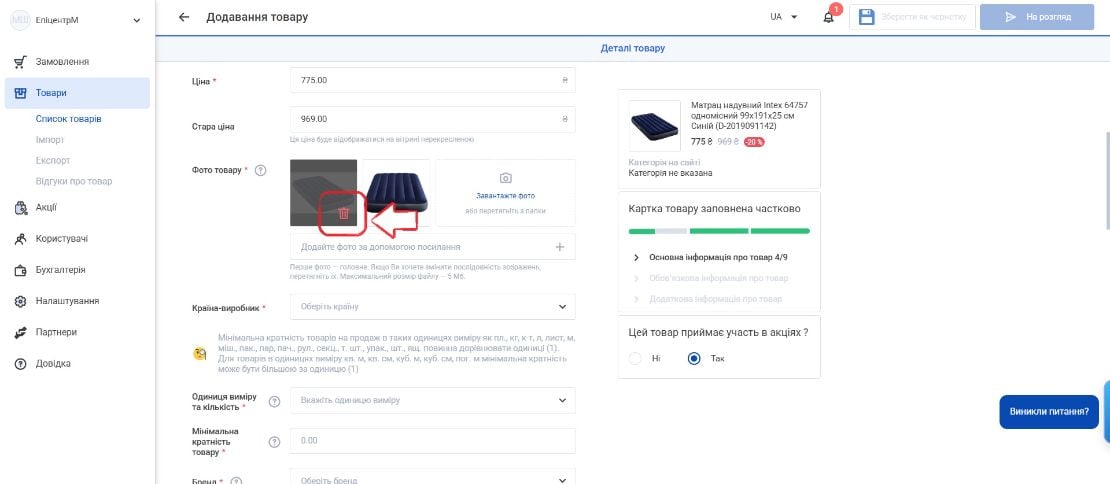The image size is (1110, 484).
Task: Click the ЕпіцентрМ logo avatar
Action: (19, 20)
